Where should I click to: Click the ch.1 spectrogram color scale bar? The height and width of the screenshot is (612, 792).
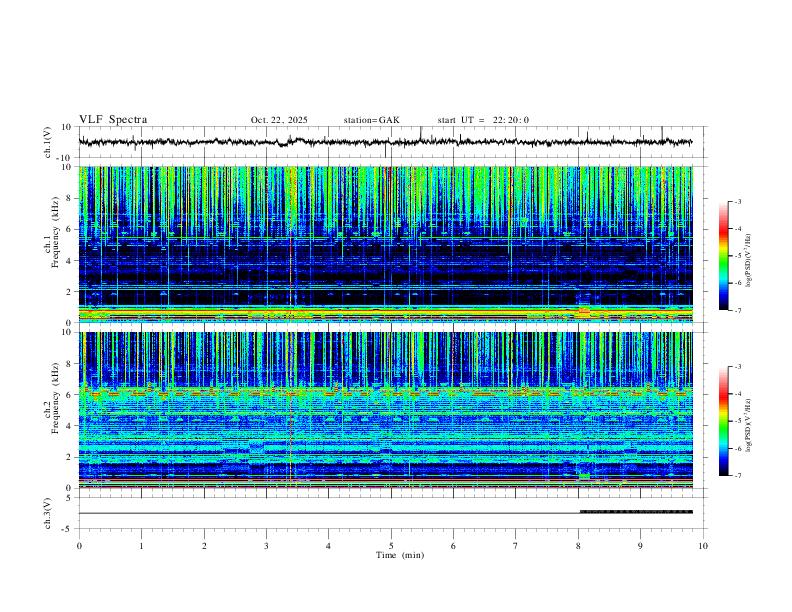click(723, 256)
